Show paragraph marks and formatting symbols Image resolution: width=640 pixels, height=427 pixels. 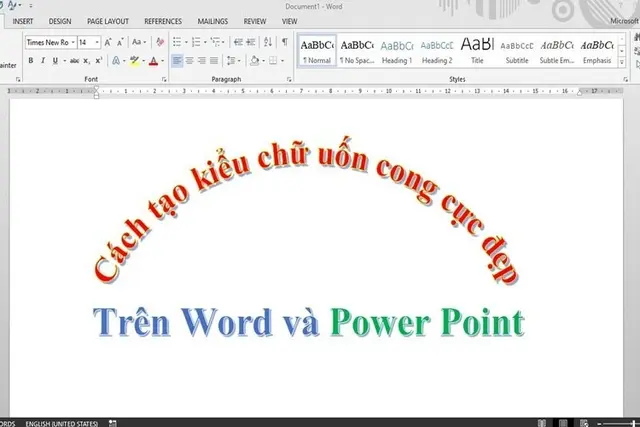tap(285, 42)
